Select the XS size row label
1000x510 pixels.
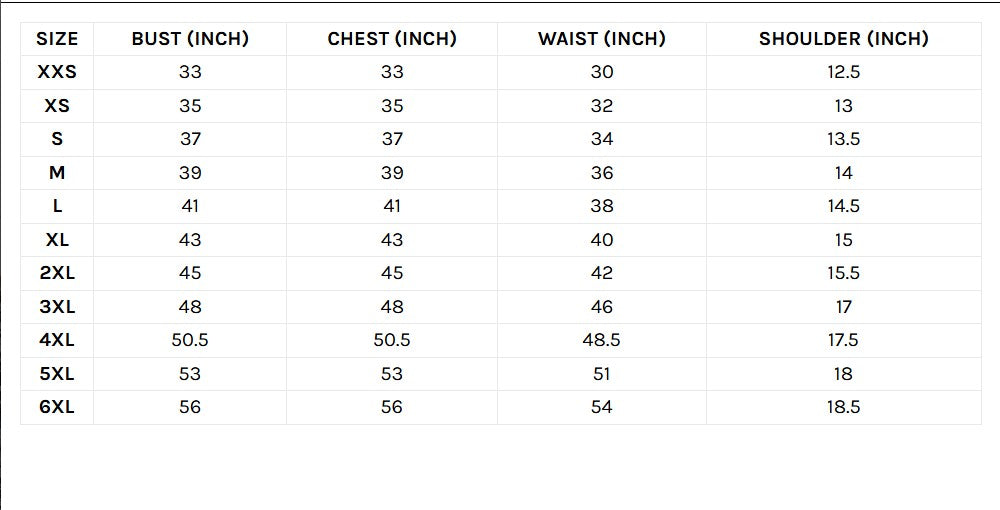click(57, 106)
